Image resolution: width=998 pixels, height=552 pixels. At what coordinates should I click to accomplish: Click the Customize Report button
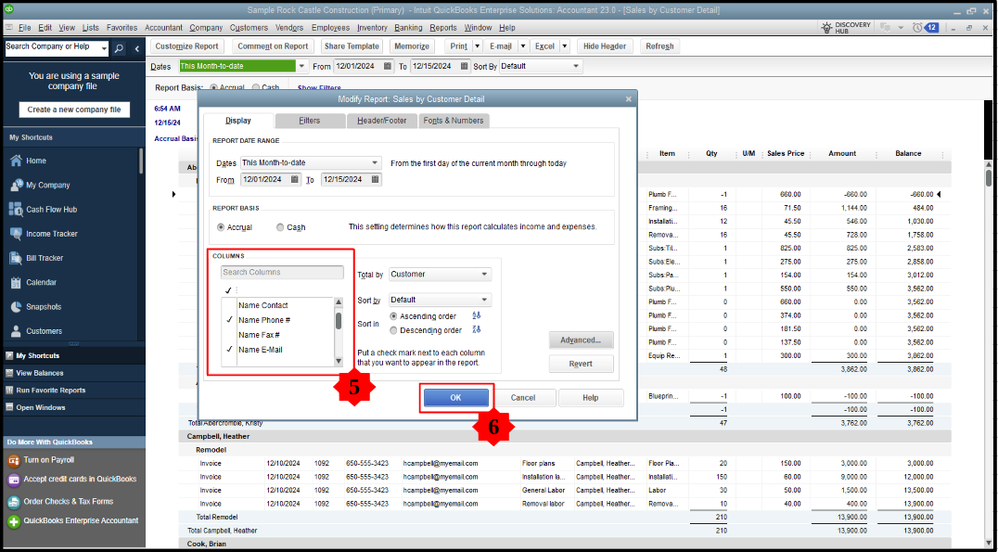click(186, 46)
